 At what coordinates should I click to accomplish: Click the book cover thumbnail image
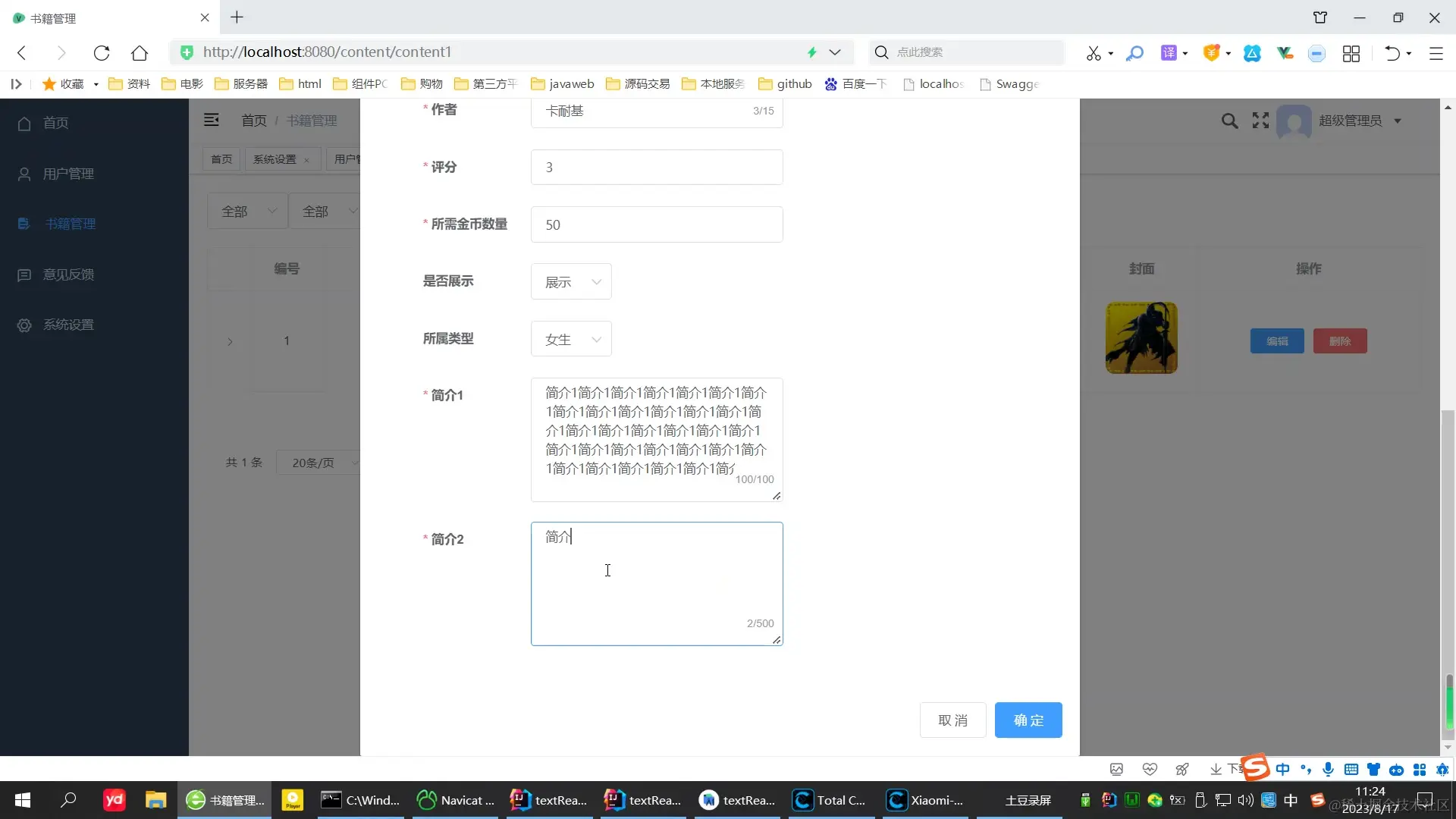click(x=1141, y=338)
